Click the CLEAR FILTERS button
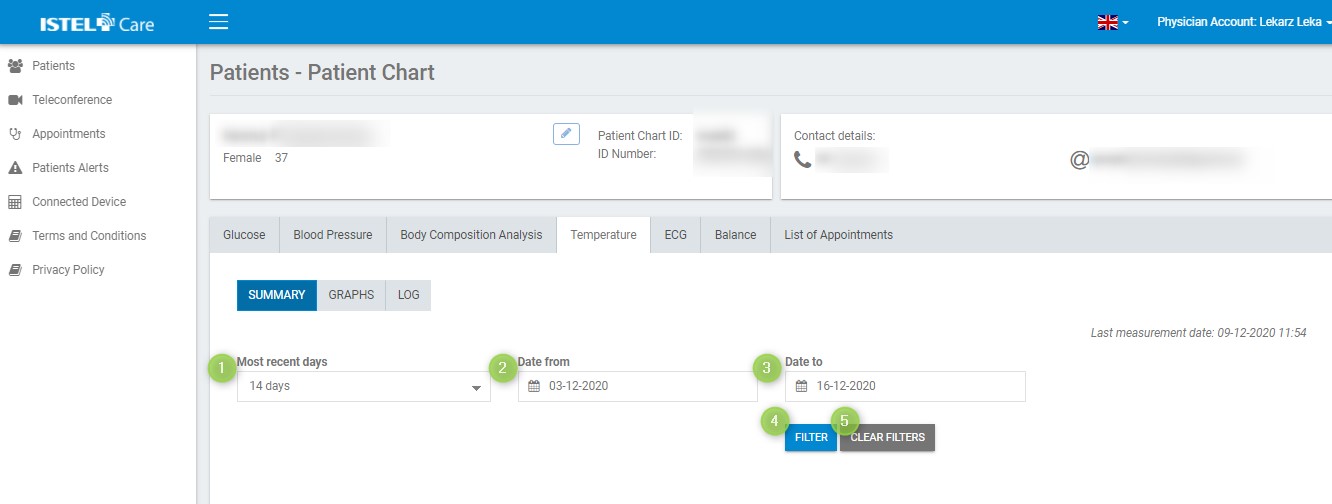The height and width of the screenshot is (504, 1332). tap(887, 437)
